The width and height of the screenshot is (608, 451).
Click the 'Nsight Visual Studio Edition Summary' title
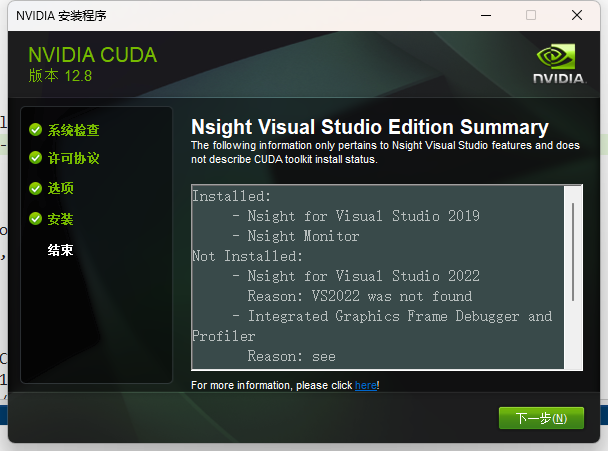click(370, 127)
